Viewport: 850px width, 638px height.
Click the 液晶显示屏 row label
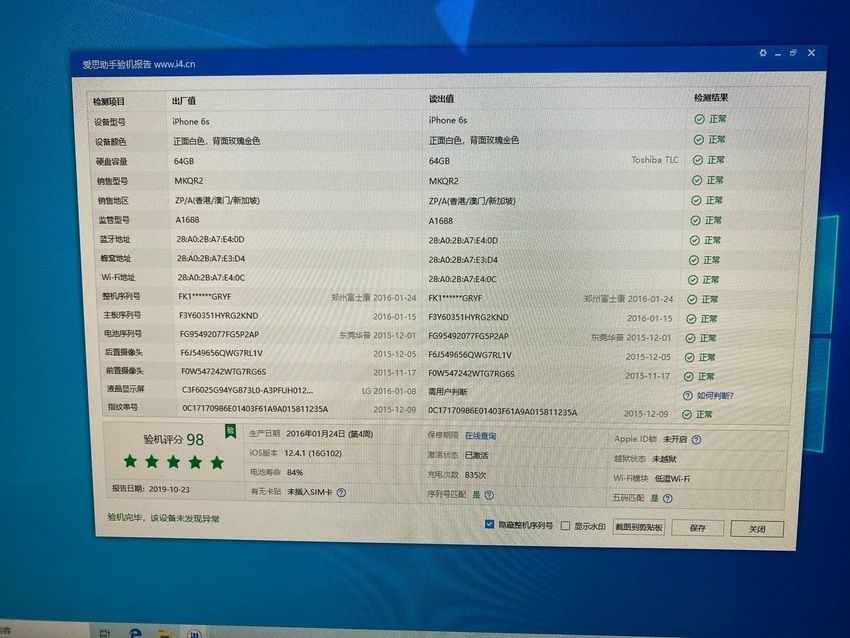tap(125, 389)
